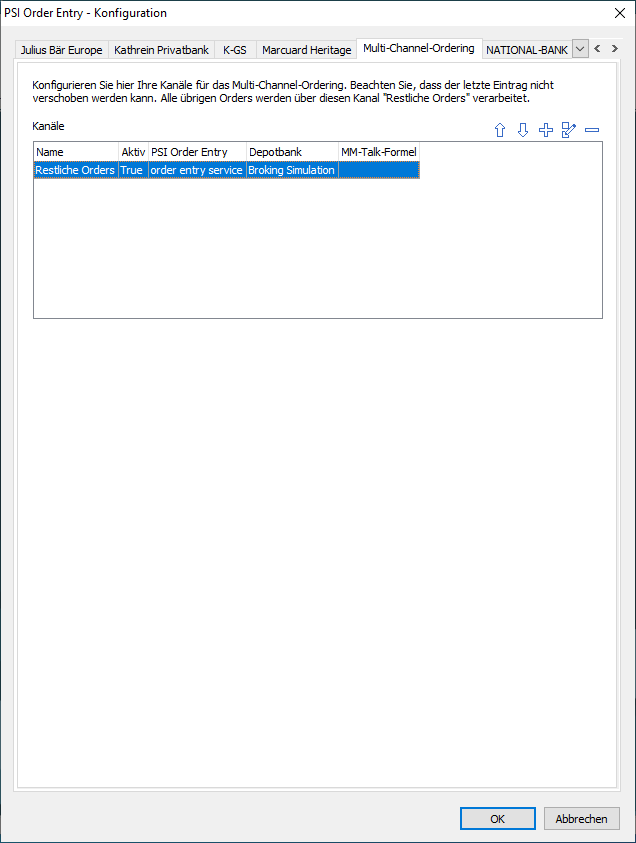Screen dimensions: 636x843
Task: Click the move channel down arrow icon
Action: tap(522, 131)
